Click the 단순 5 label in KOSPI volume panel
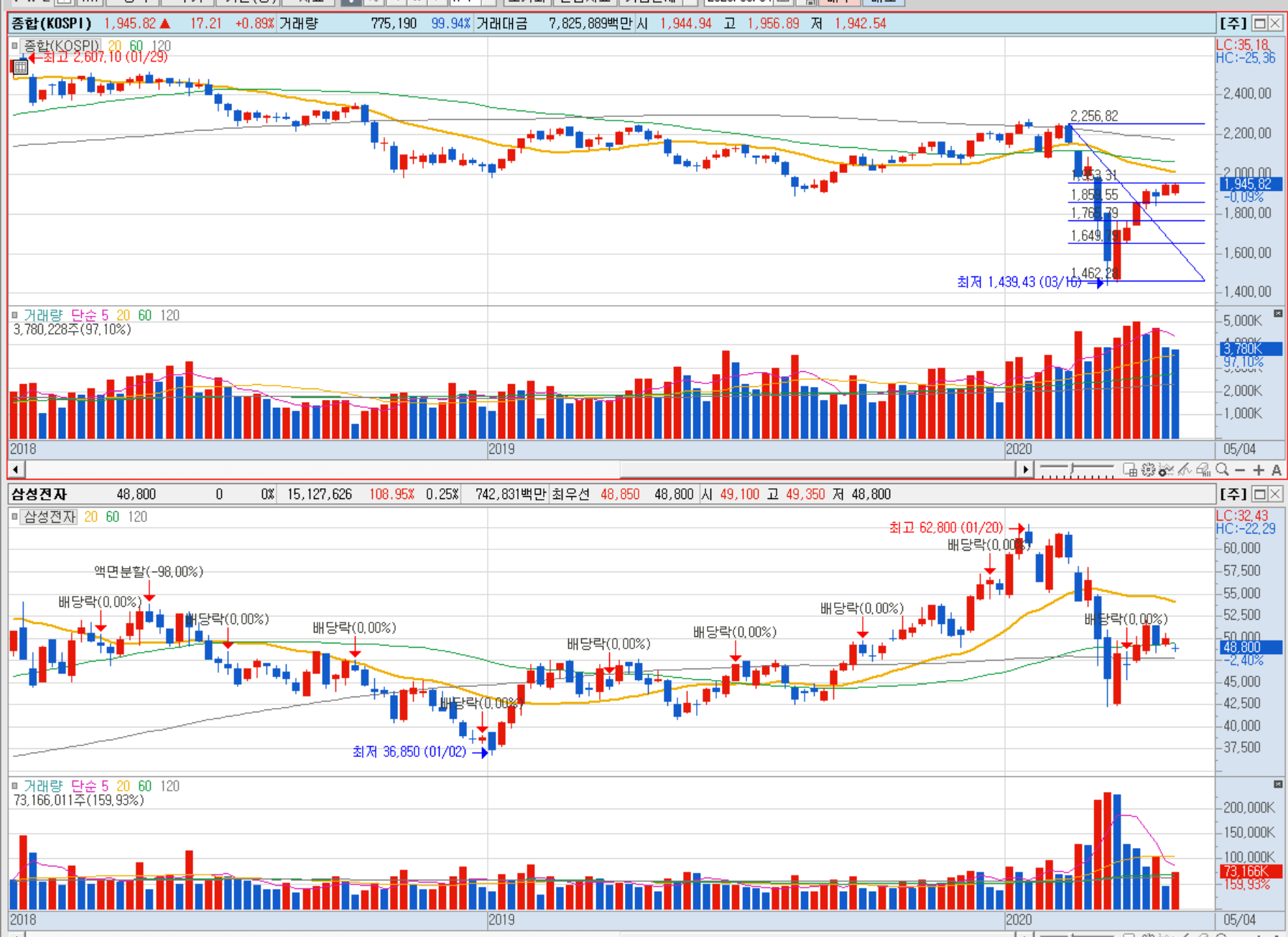Screen dimensions: 1288x937 89,315
